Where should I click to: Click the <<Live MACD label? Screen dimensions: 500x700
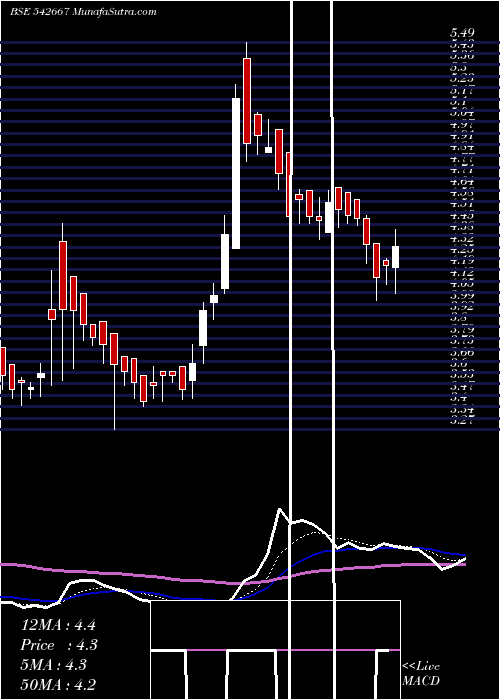421,673
